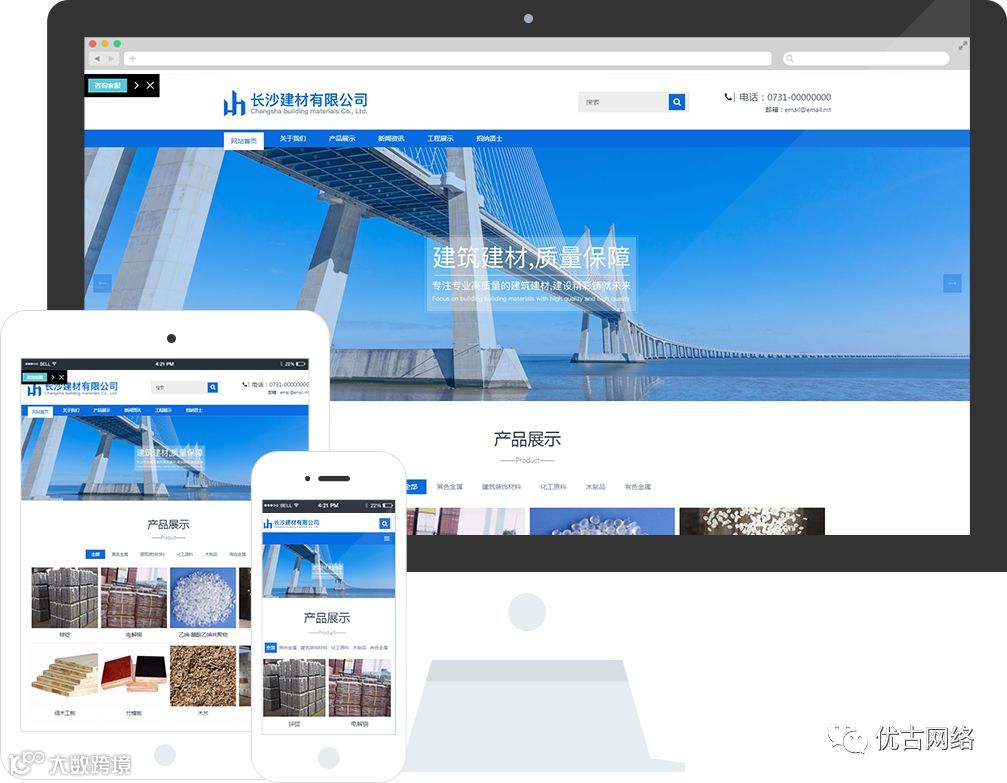The width and height of the screenshot is (1007, 783).
Task: Tap the tablet's round home button
Action: click(165, 755)
